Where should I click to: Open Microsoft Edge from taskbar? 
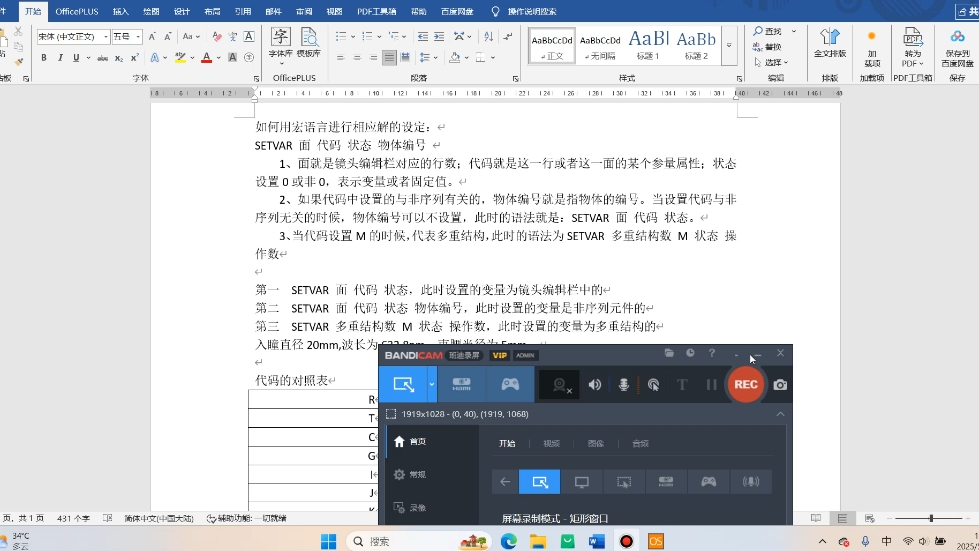click(x=508, y=541)
